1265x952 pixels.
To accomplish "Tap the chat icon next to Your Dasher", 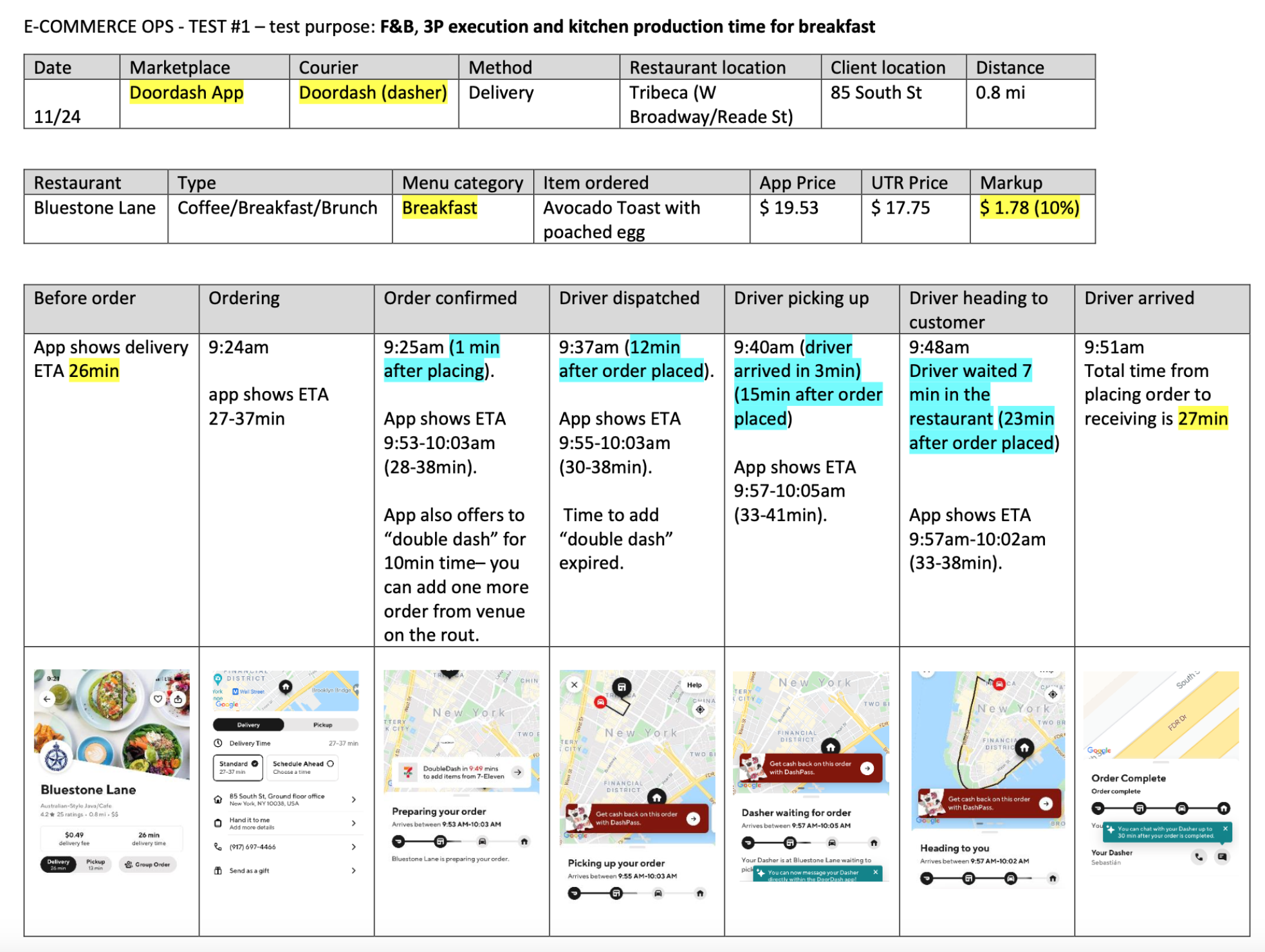I will 1223,857.
